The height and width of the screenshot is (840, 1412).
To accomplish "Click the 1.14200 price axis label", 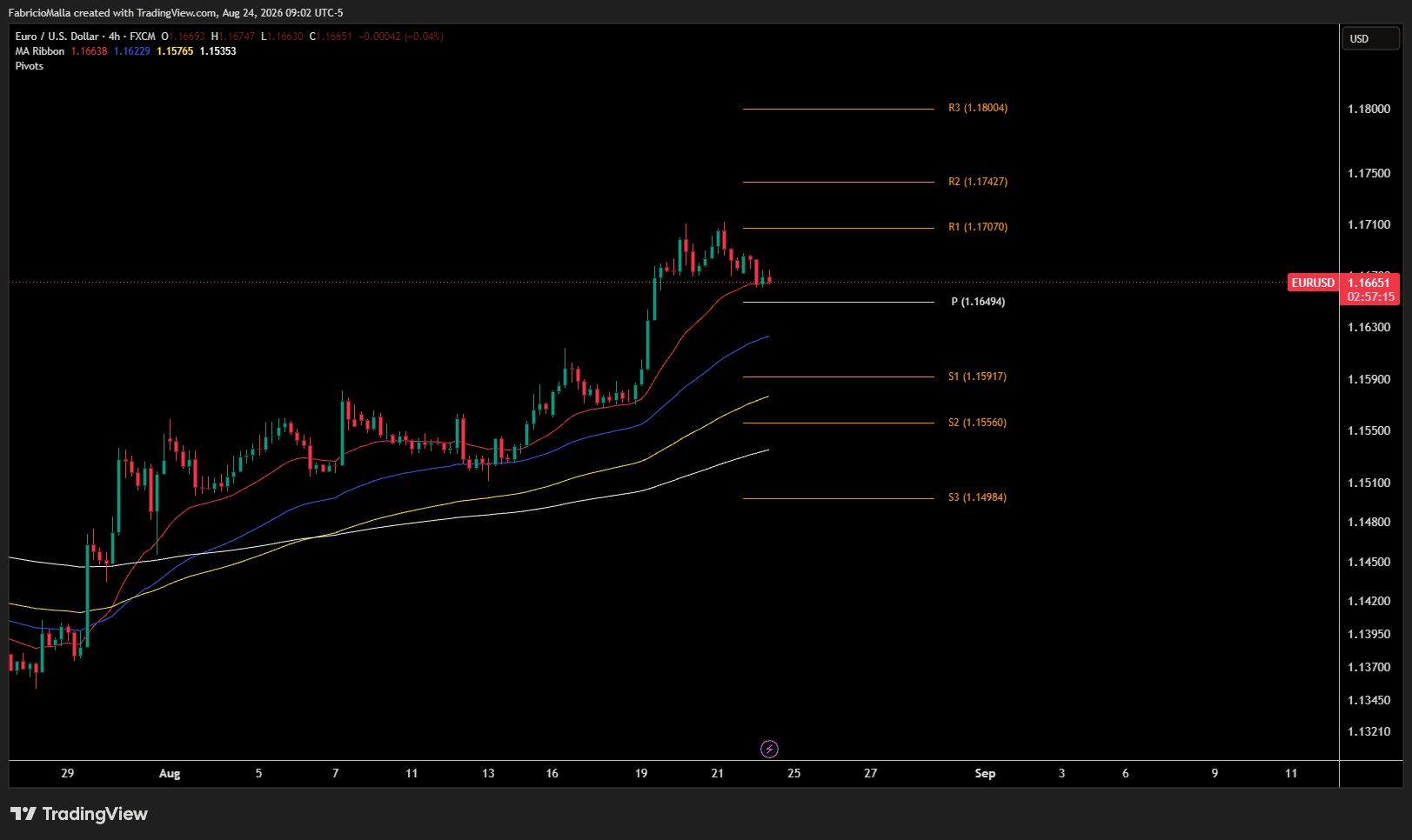I will (x=1369, y=601).
